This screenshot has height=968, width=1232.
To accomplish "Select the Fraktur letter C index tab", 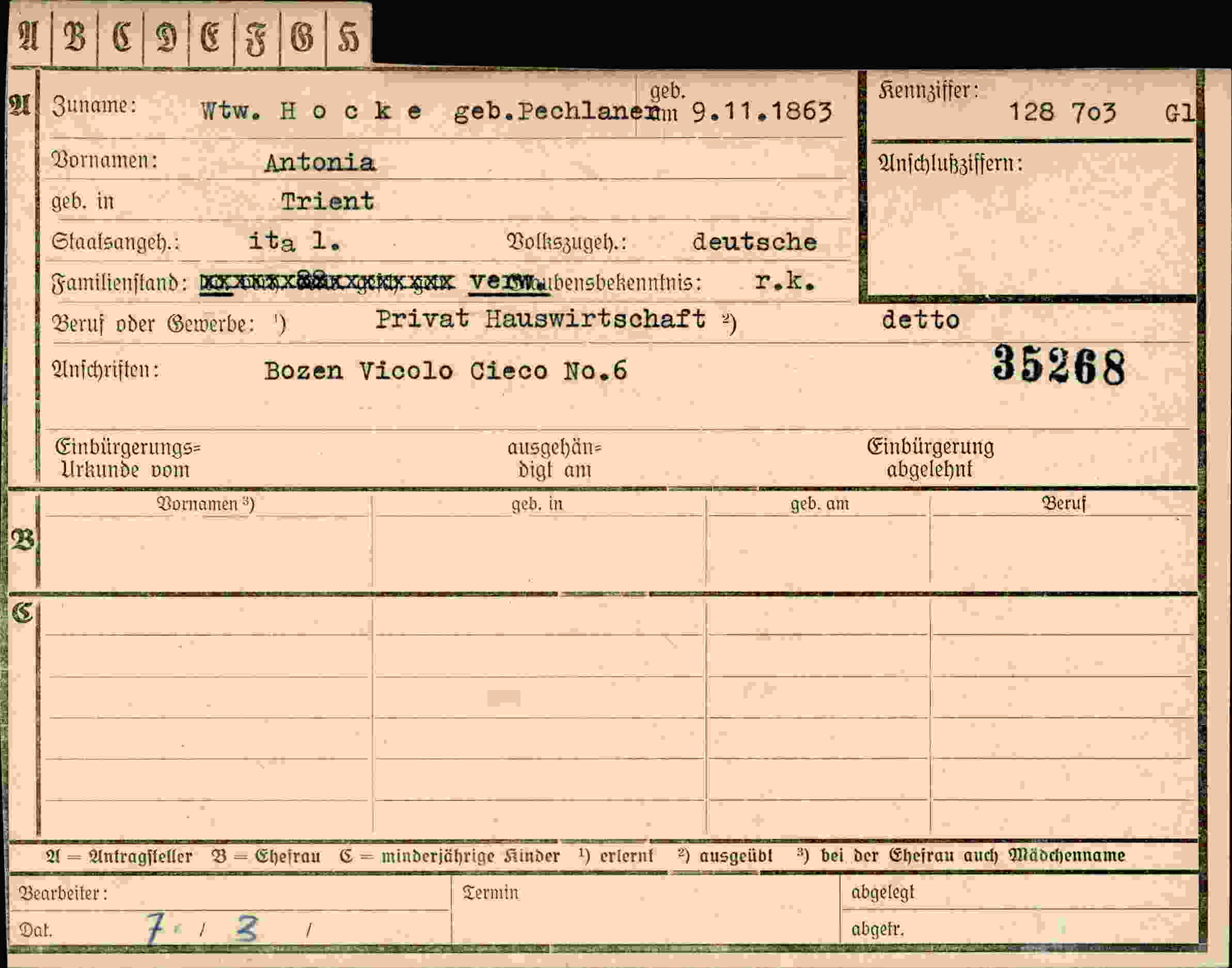I will click(121, 36).
